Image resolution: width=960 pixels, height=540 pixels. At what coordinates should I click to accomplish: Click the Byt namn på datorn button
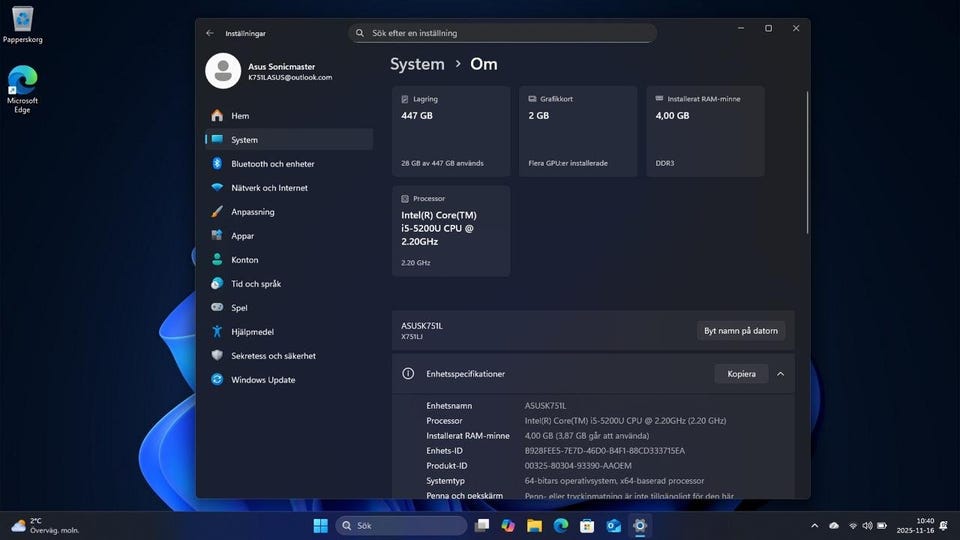pos(740,331)
